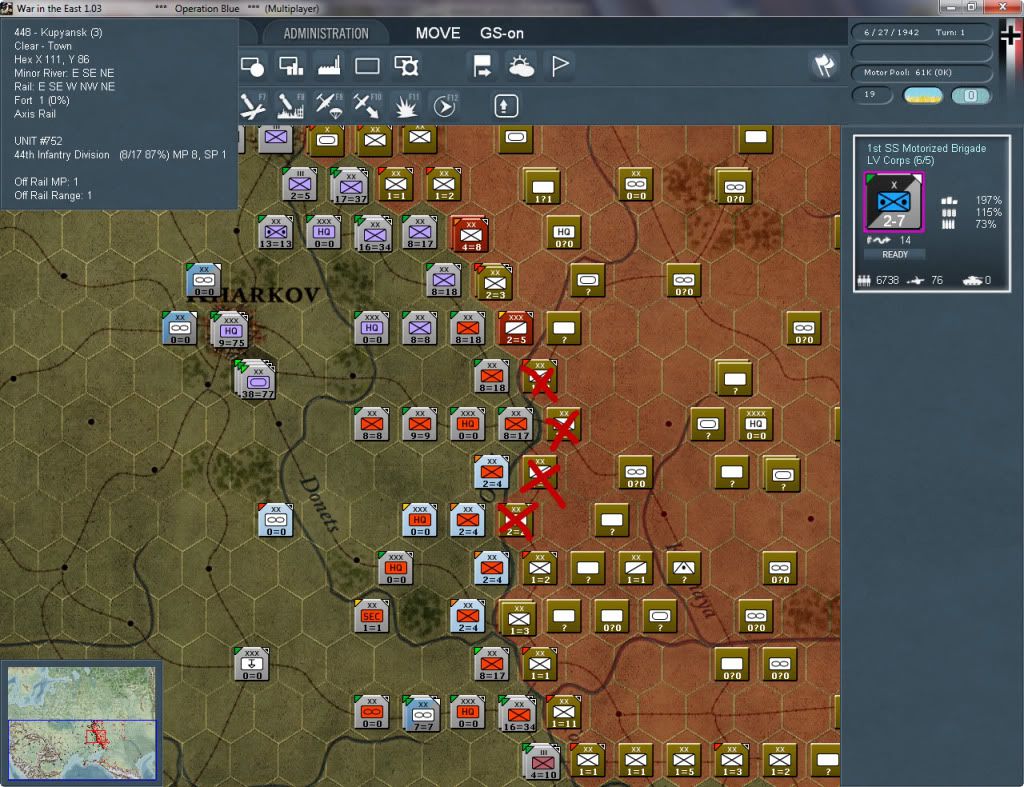Screen dimensions: 1024x787
Task: Select the red Soviet unit labeled 4=8
Action: (470, 234)
